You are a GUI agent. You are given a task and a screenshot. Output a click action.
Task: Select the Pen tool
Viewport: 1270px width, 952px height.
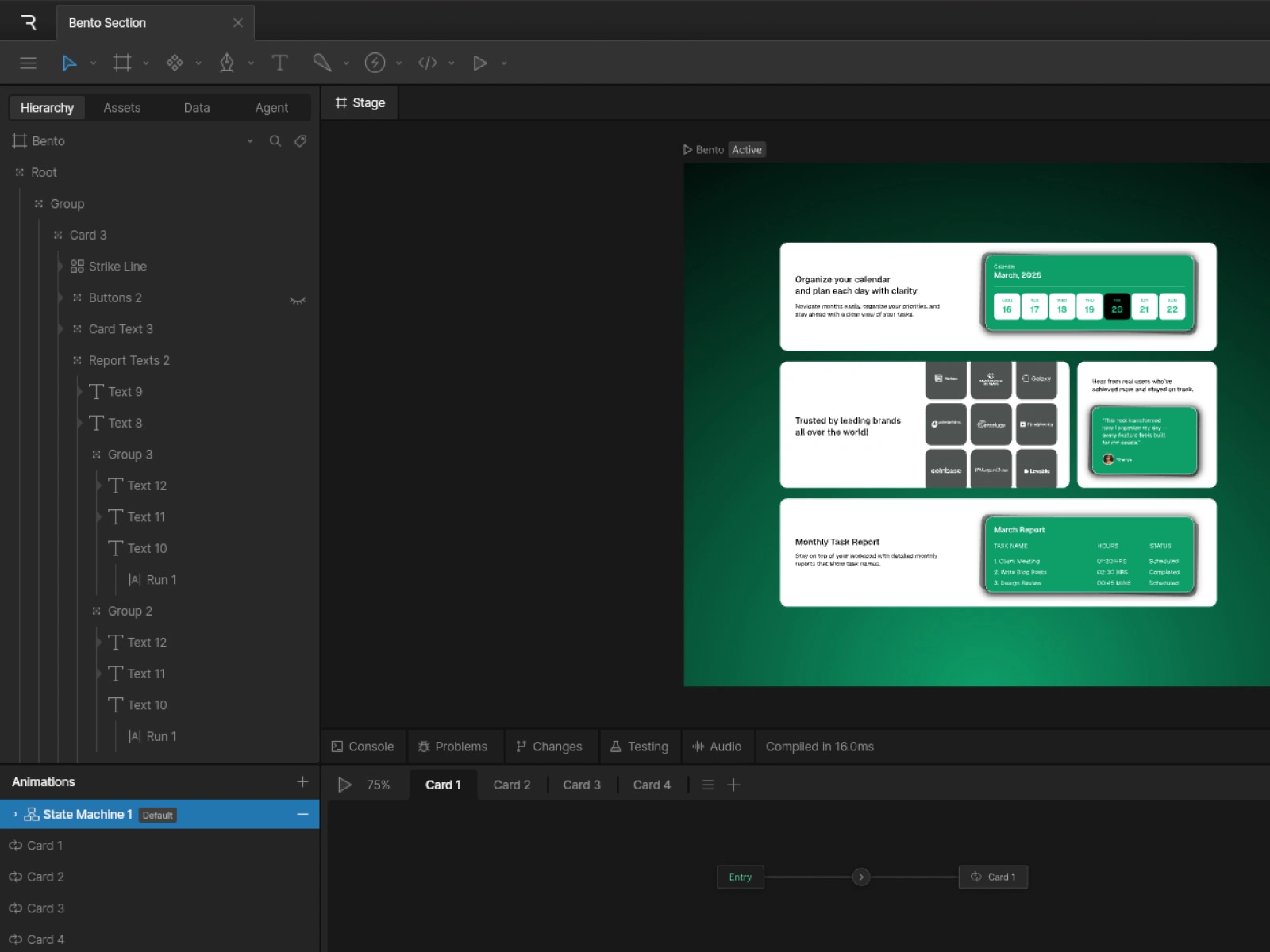[x=227, y=63]
